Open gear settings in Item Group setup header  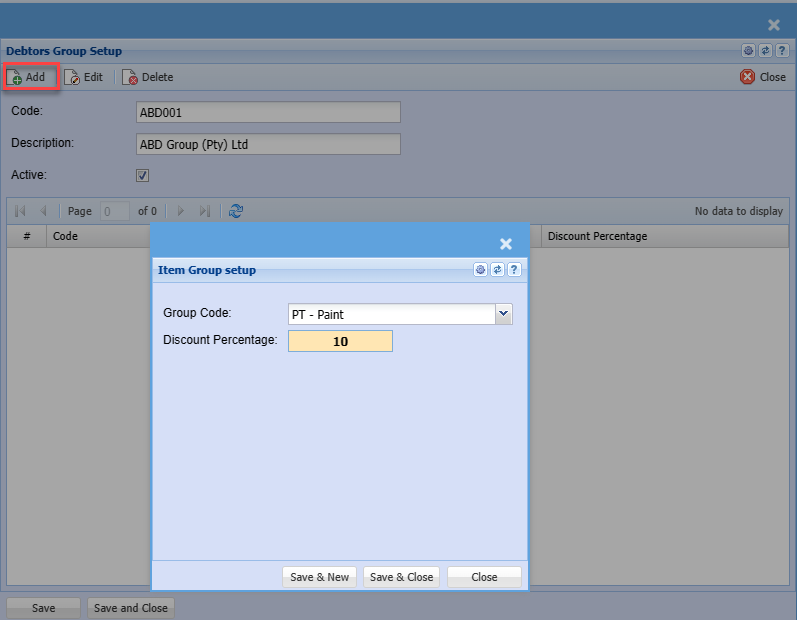pos(481,270)
